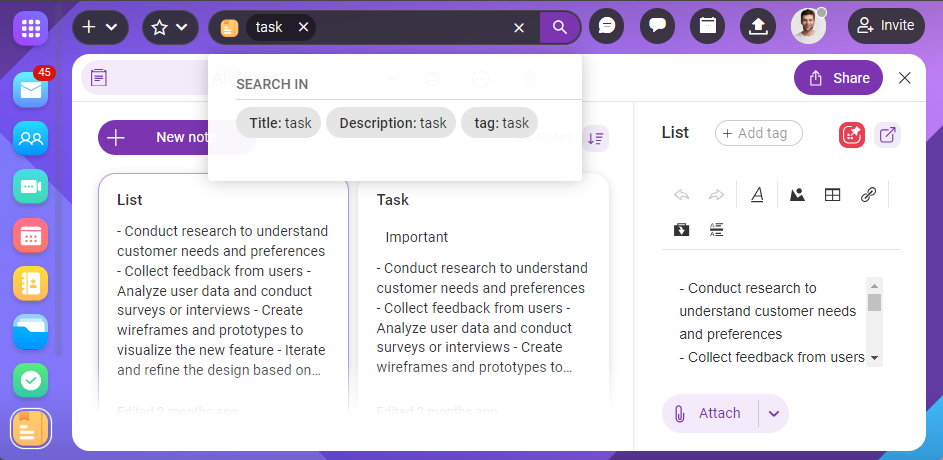Expand the plus create dropdown

(100, 27)
